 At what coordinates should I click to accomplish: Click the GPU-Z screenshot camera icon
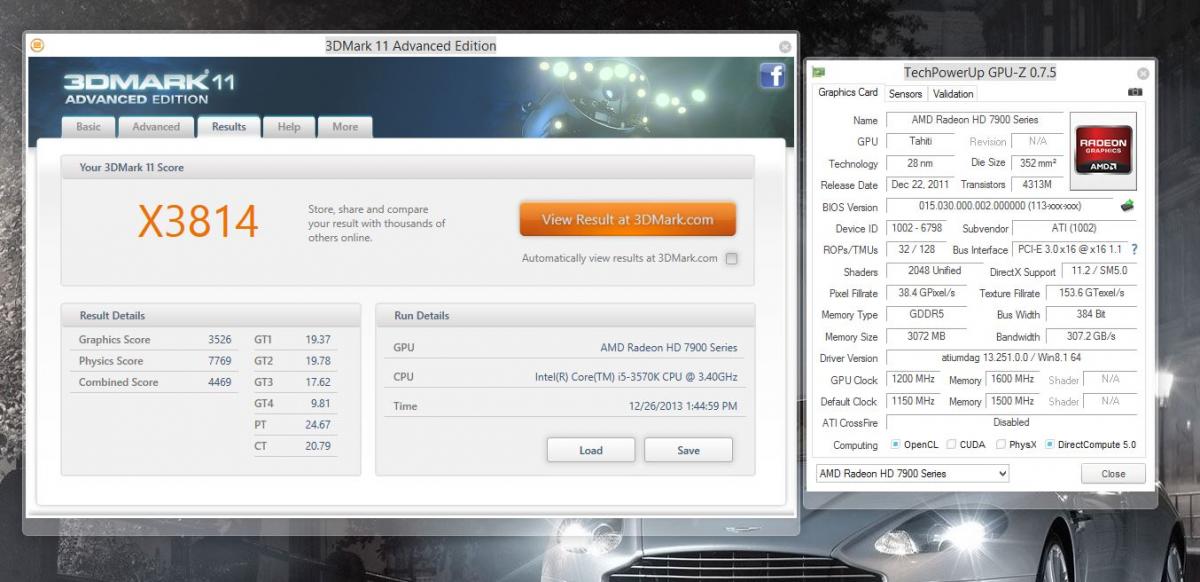(x=1135, y=92)
